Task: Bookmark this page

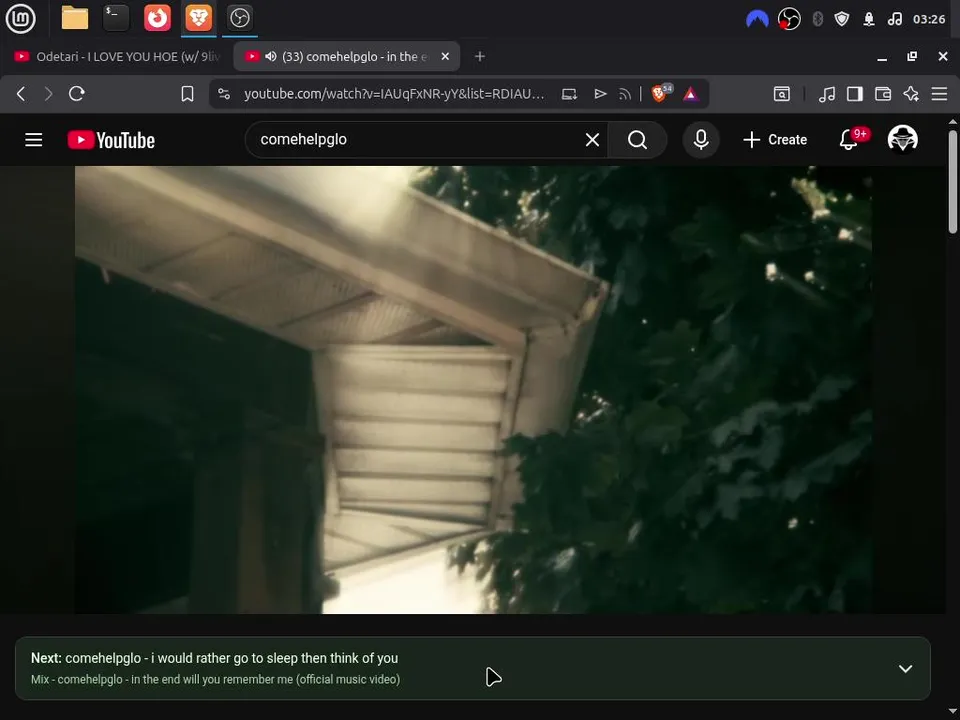Action: coord(187,94)
